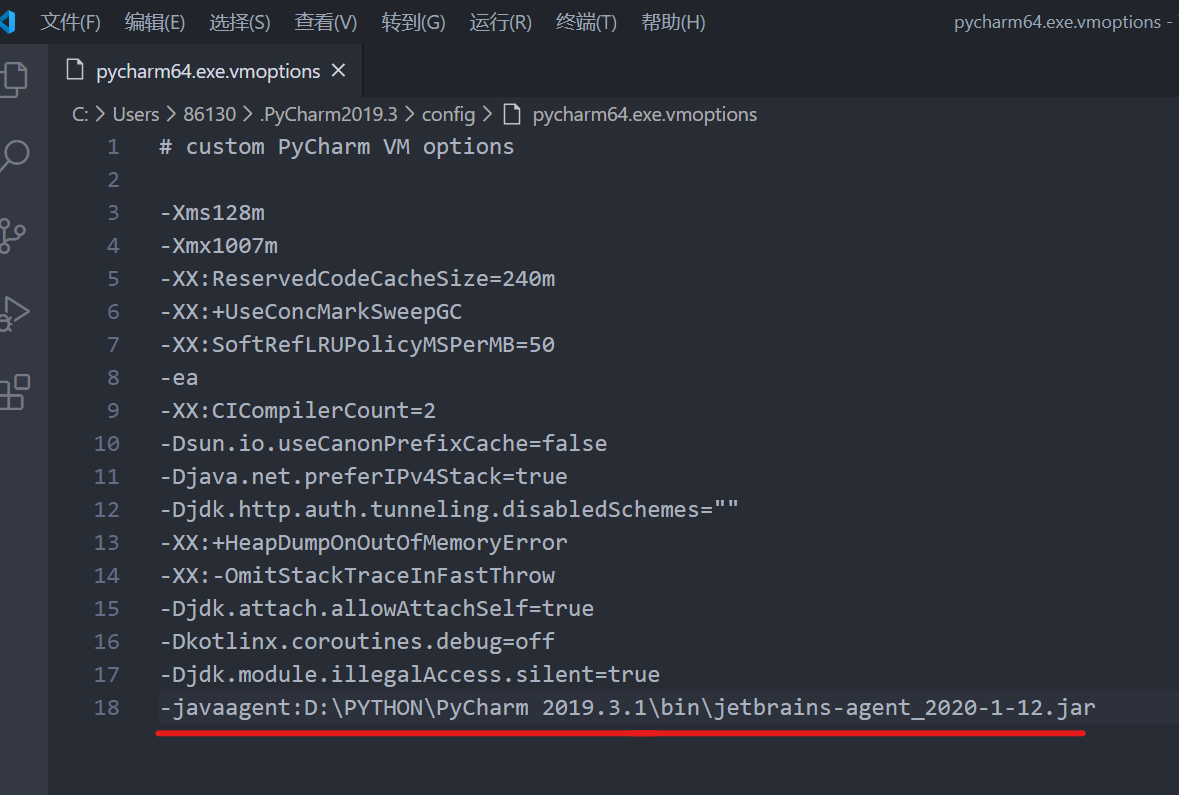The width and height of the screenshot is (1179, 795).
Task: Open the 帮助(H) menu
Action: tap(673, 22)
